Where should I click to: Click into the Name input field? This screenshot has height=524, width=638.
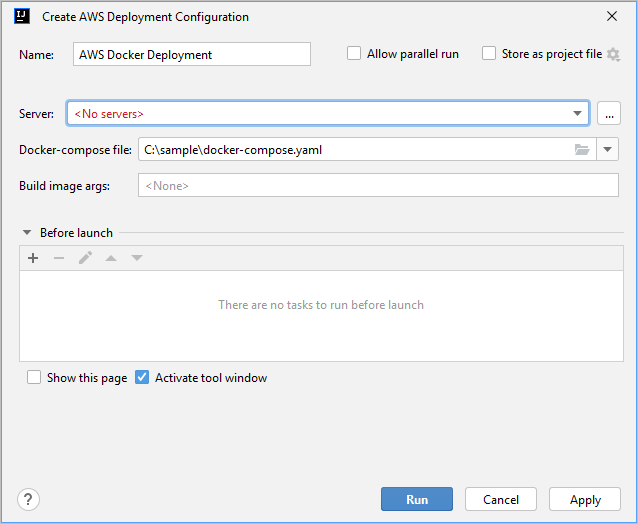click(192, 54)
